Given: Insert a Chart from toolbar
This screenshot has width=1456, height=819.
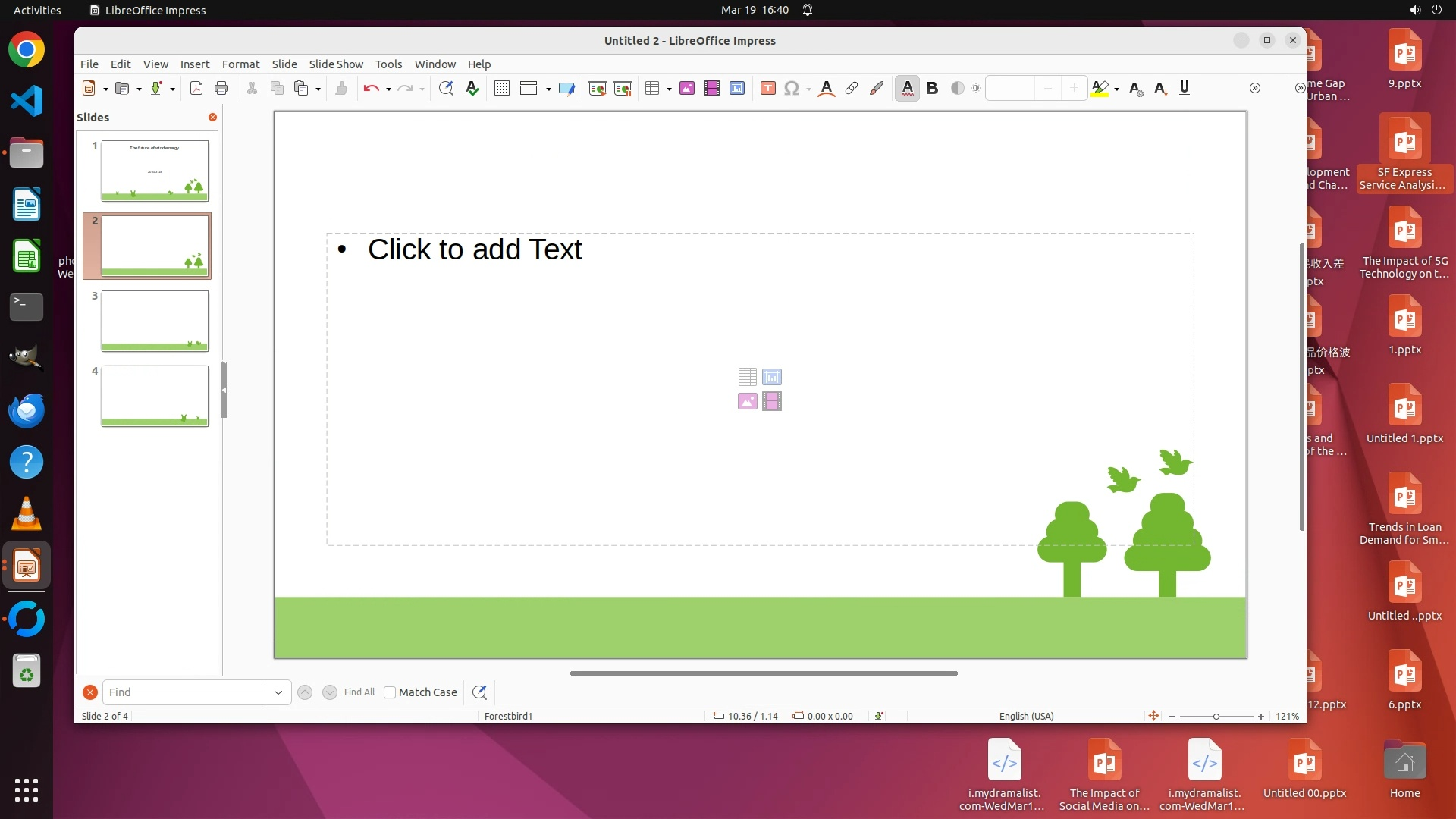Looking at the screenshot, I should tap(736, 89).
